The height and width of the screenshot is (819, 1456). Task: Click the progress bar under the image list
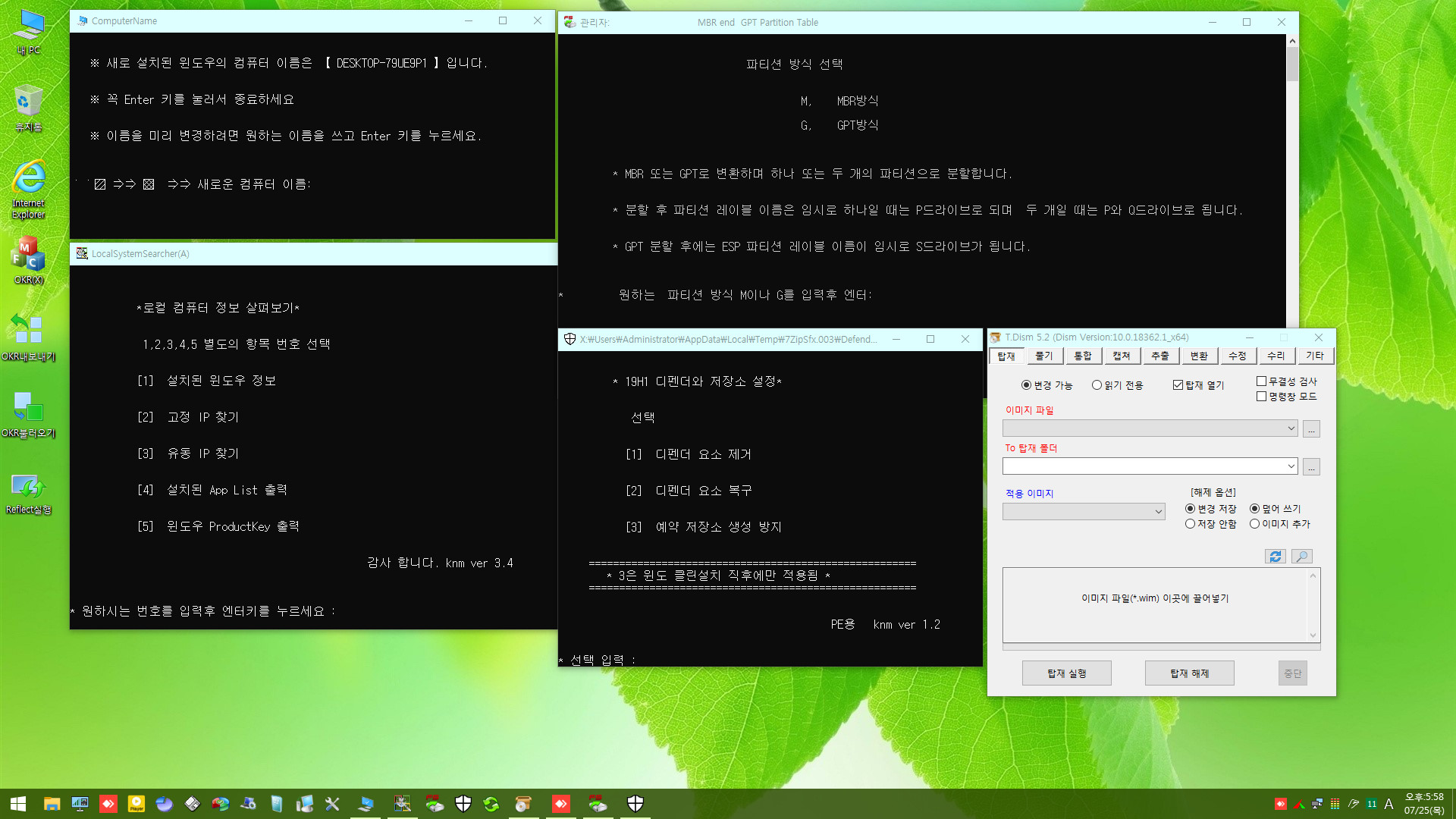(x=1161, y=648)
